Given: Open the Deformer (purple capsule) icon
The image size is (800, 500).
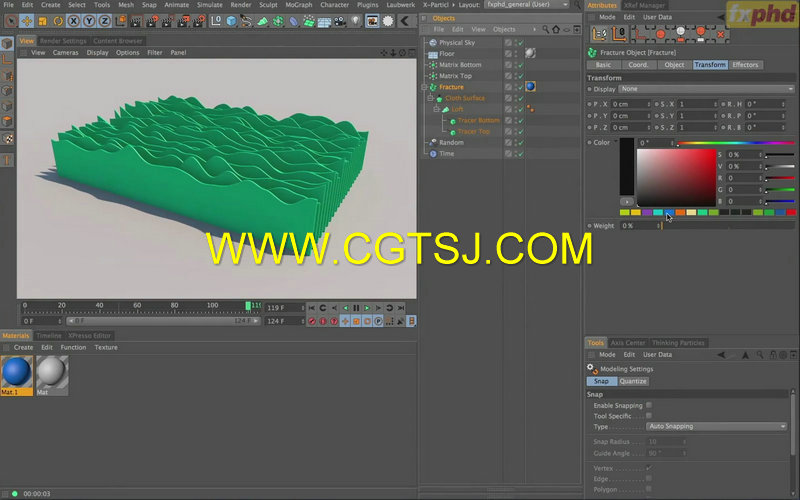Looking at the screenshot, I should 293,21.
